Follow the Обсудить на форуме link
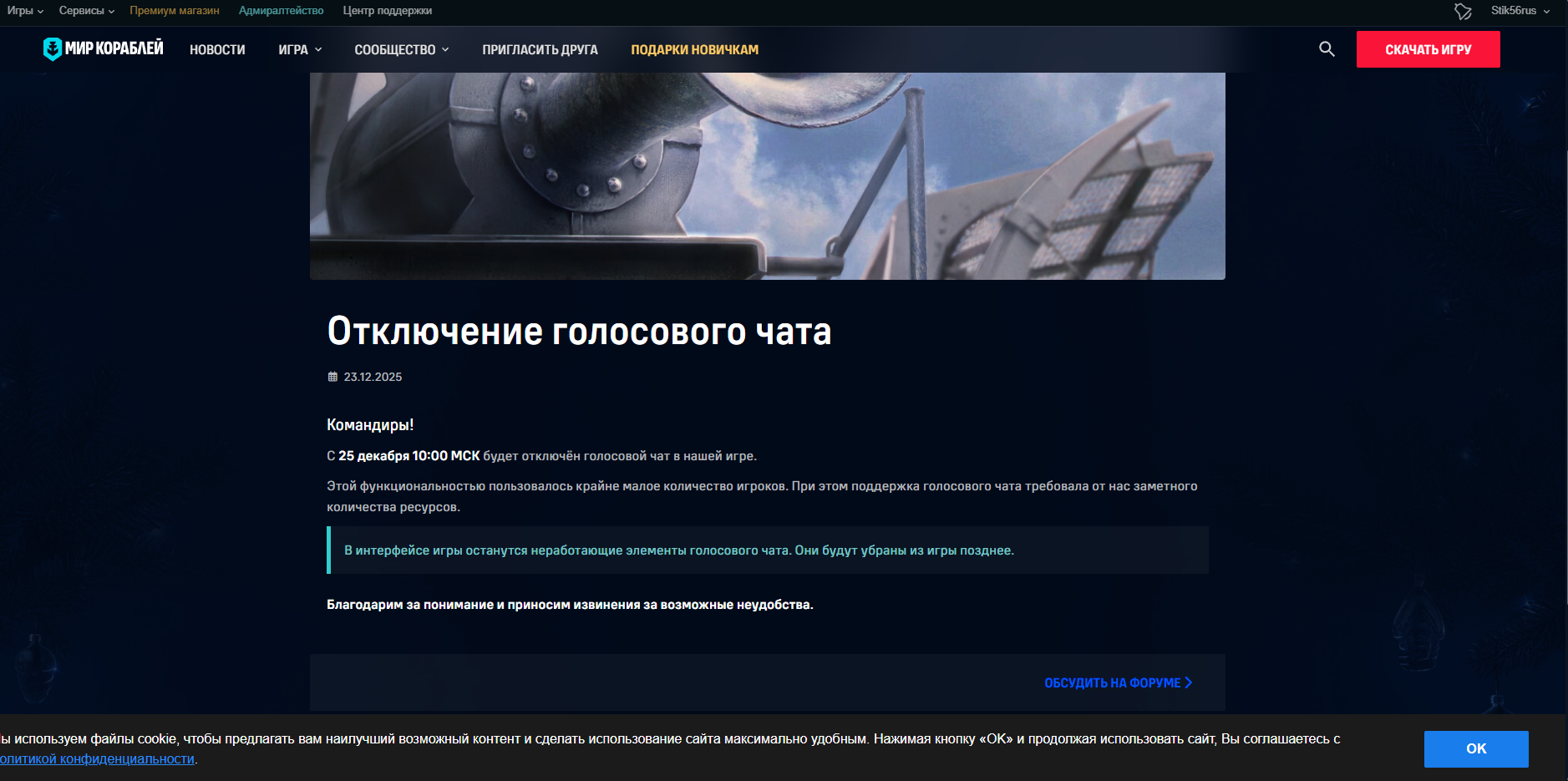 [1118, 683]
